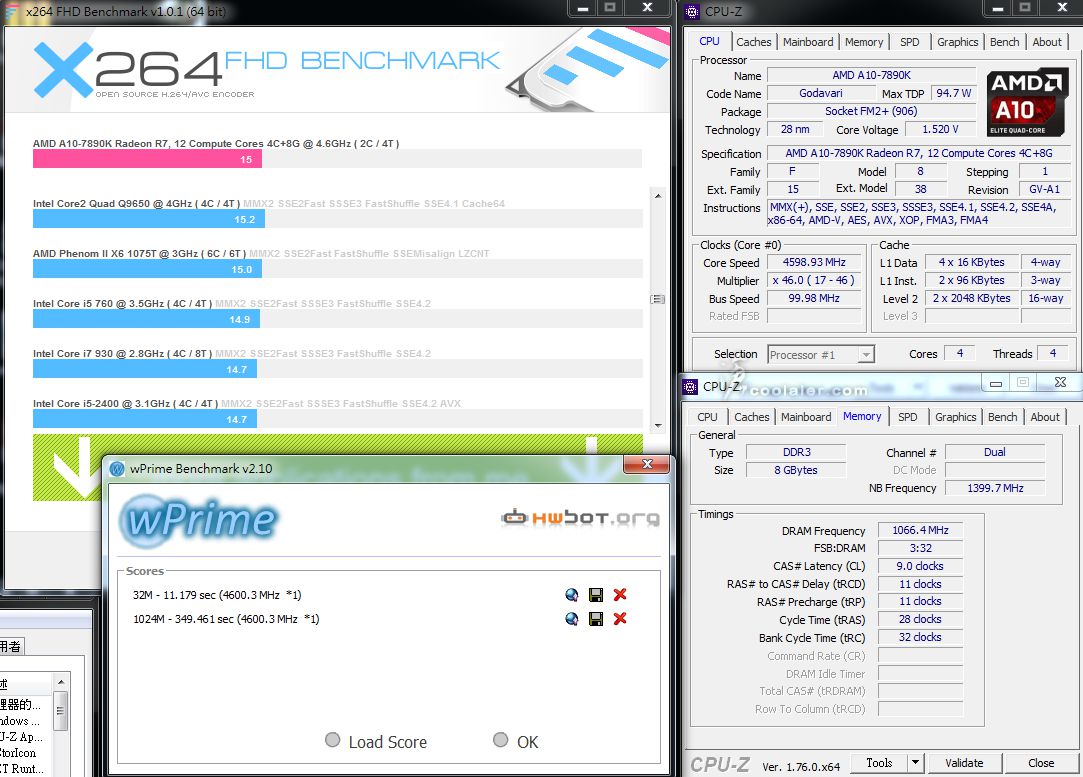This screenshot has width=1083, height=777.
Task: Delete the 1024M score using red X
Action: click(620, 619)
